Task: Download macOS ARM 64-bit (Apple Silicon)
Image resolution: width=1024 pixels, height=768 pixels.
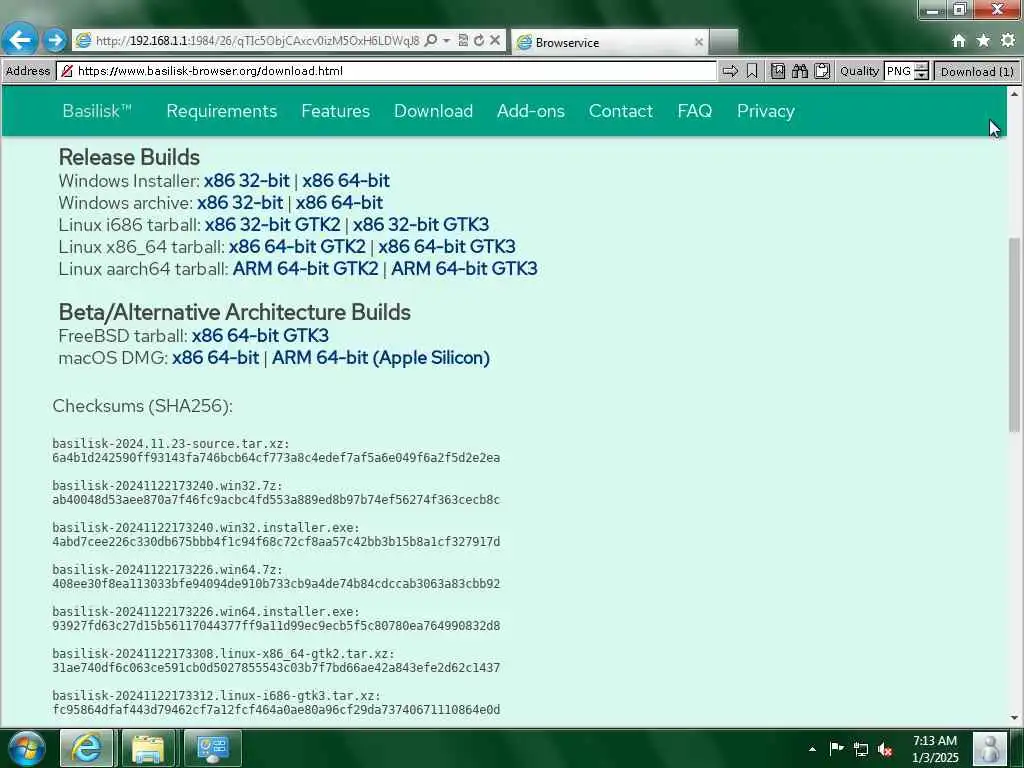Action: (x=381, y=358)
